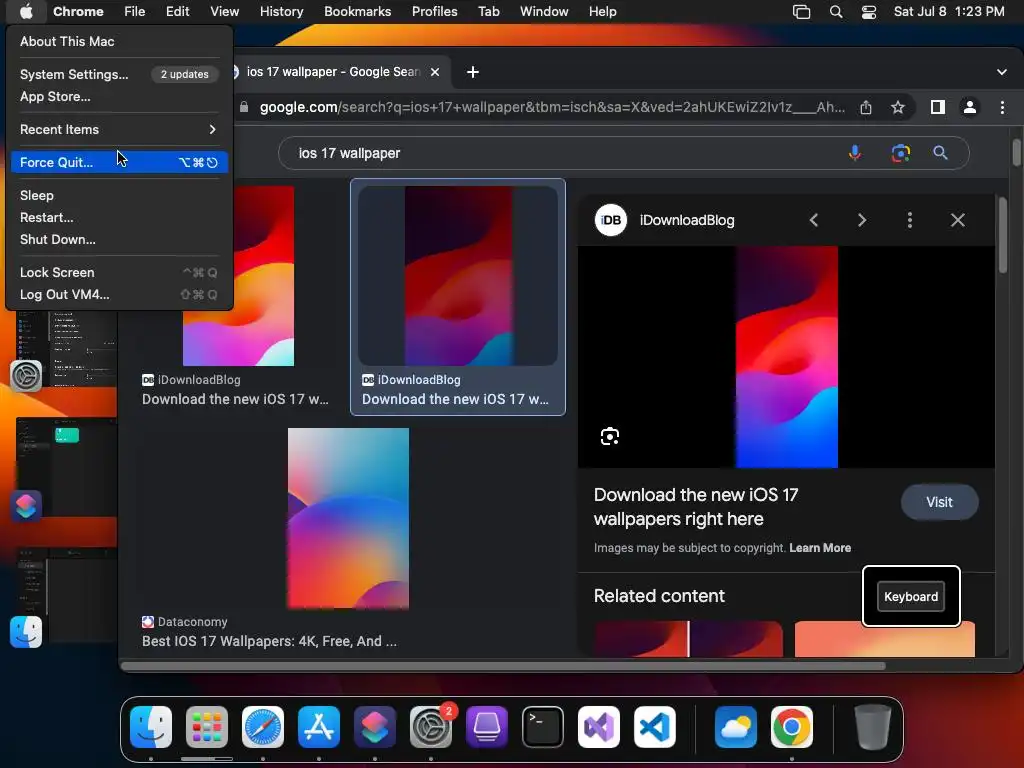This screenshot has width=1024, height=768.
Task: Show next image in preview panel
Action: [862, 220]
